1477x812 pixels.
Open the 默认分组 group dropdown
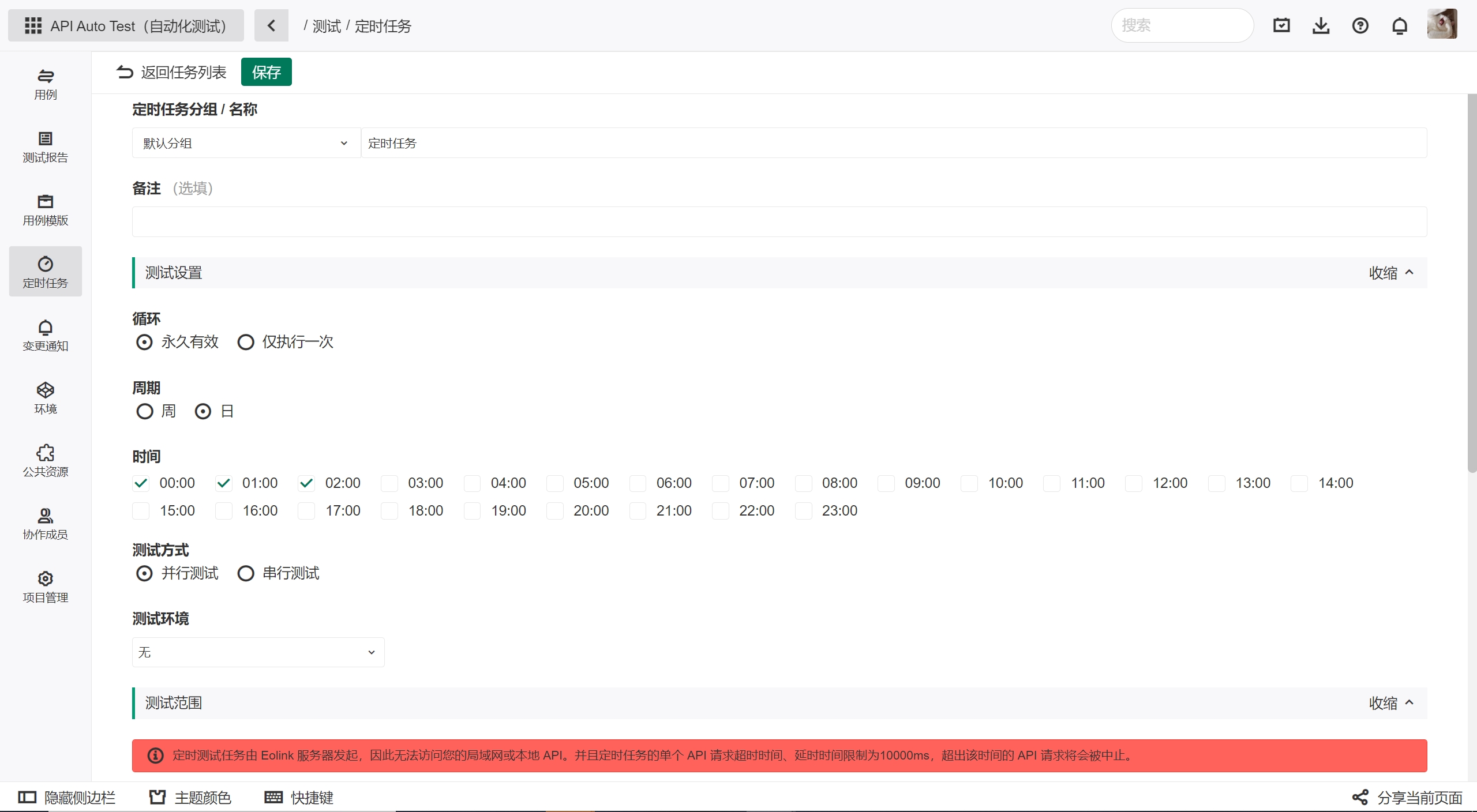(x=246, y=143)
